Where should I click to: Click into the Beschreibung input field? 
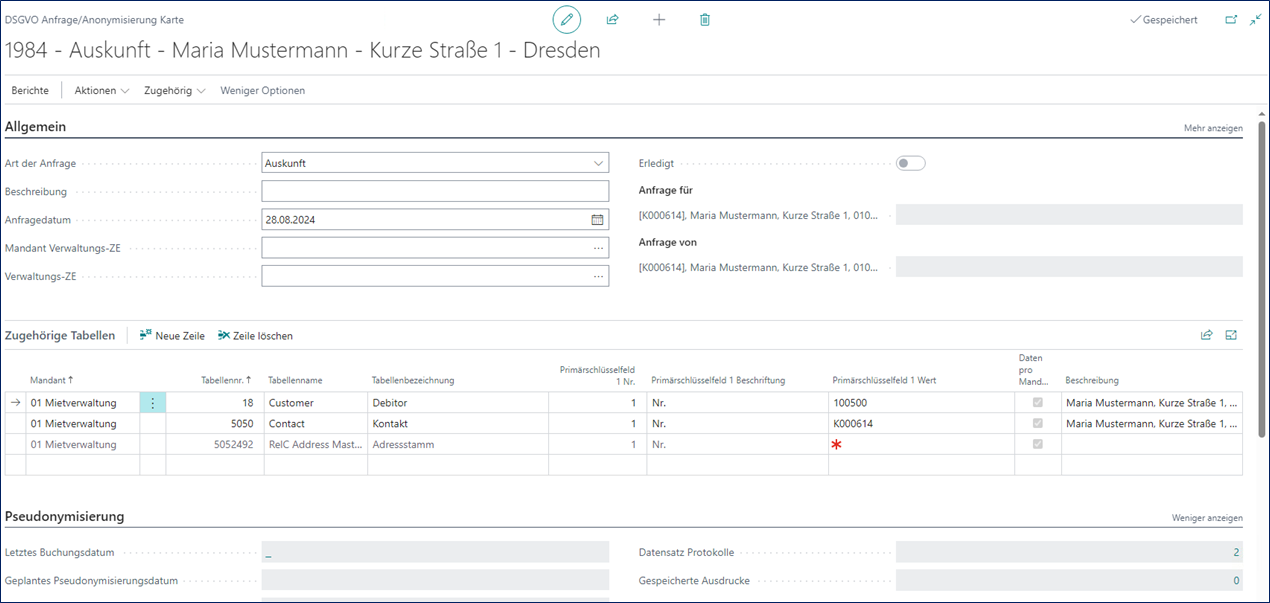coord(434,191)
